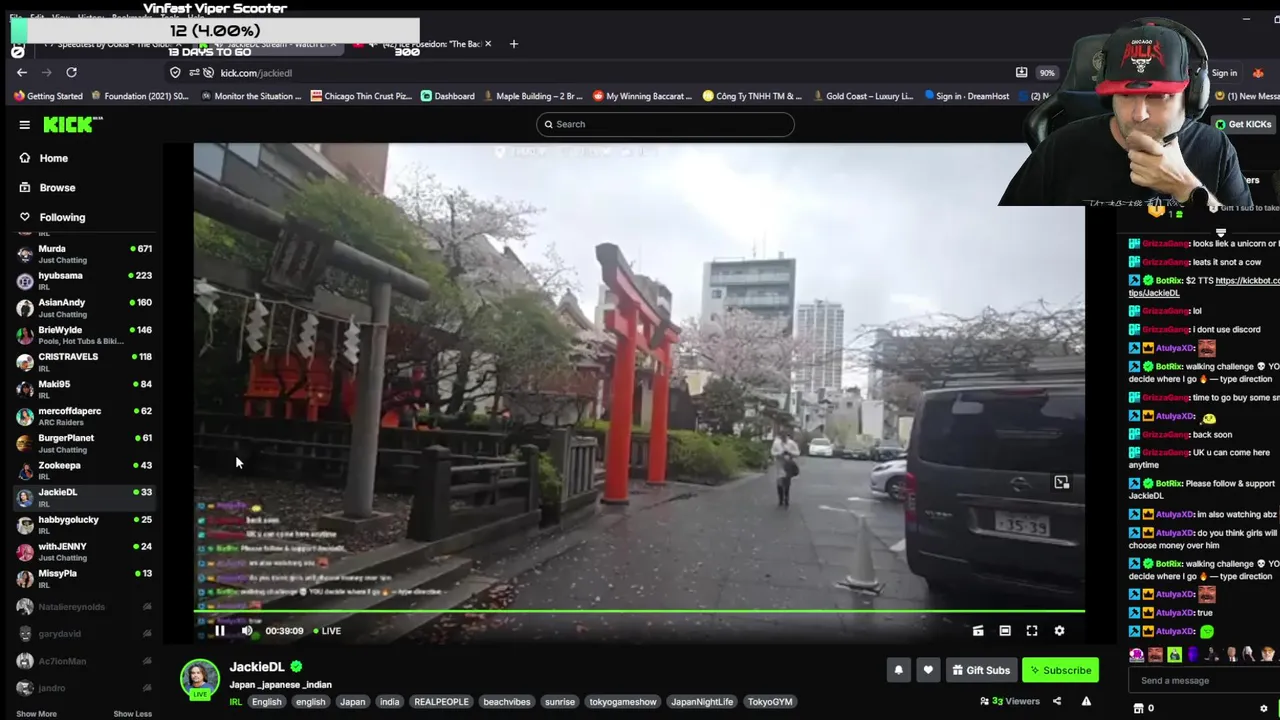Switch to the Ice Poseidon tab
This screenshot has width=1280, height=720.
(x=425, y=44)
